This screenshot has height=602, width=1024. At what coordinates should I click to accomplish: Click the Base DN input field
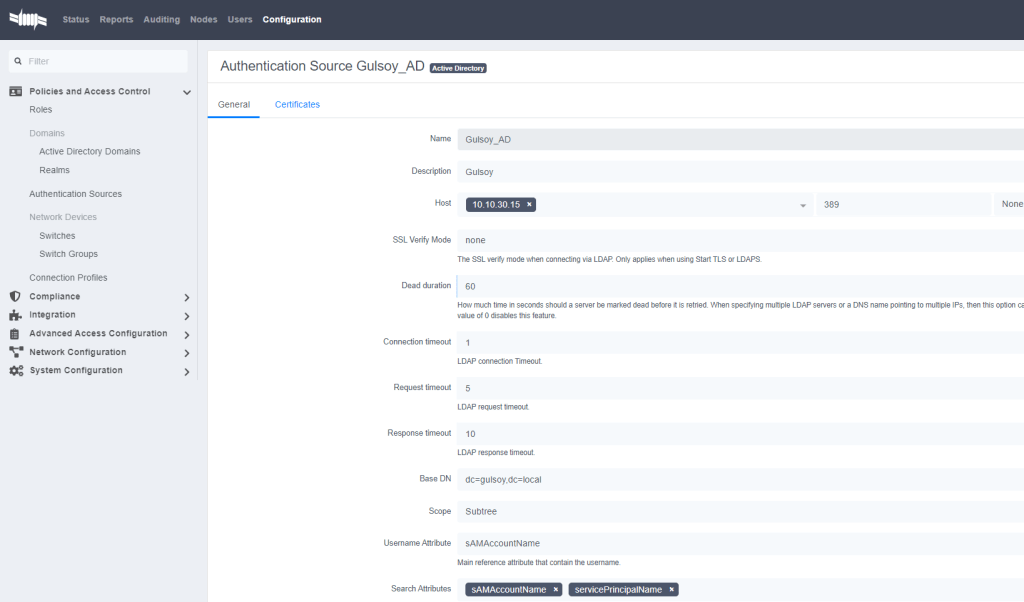click(740, 479)
